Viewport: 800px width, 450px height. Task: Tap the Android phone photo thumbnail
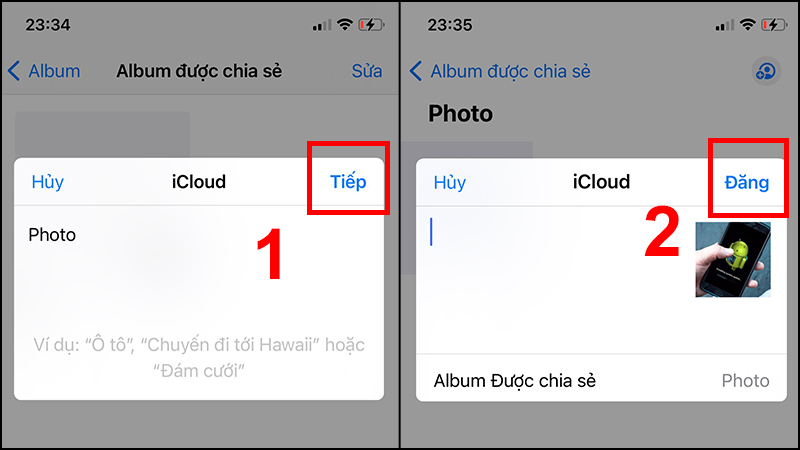pos(733,259)
